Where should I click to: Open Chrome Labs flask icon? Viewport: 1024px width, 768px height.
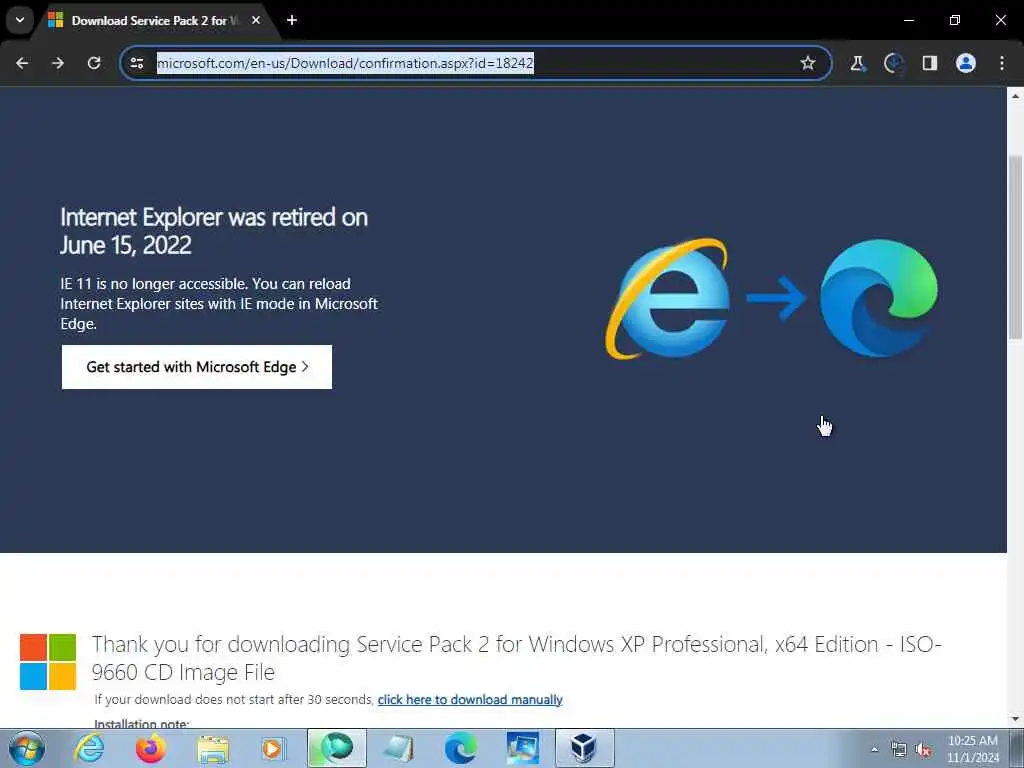[x=857, y=63]
